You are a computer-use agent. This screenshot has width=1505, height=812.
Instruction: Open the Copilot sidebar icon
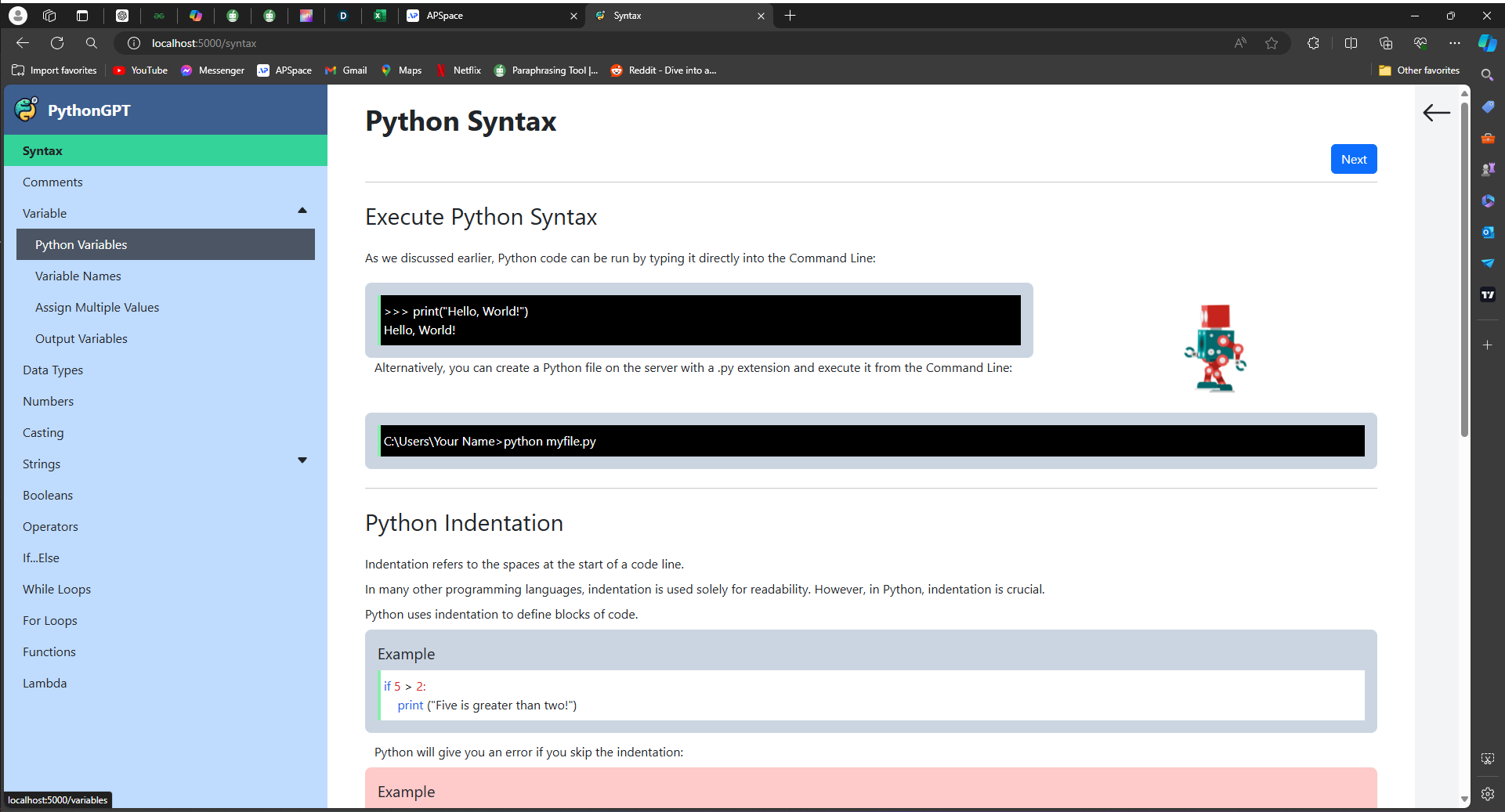[1487, 43]
